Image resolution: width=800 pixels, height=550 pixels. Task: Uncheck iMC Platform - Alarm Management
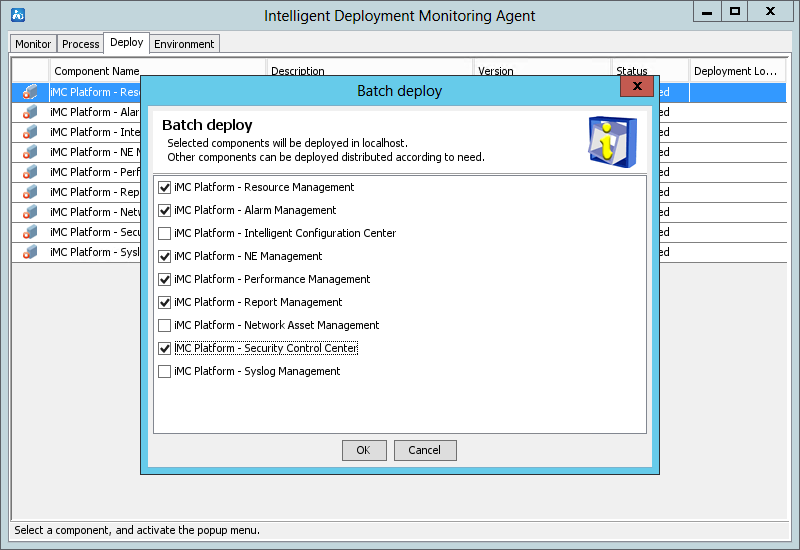(164, 210)
